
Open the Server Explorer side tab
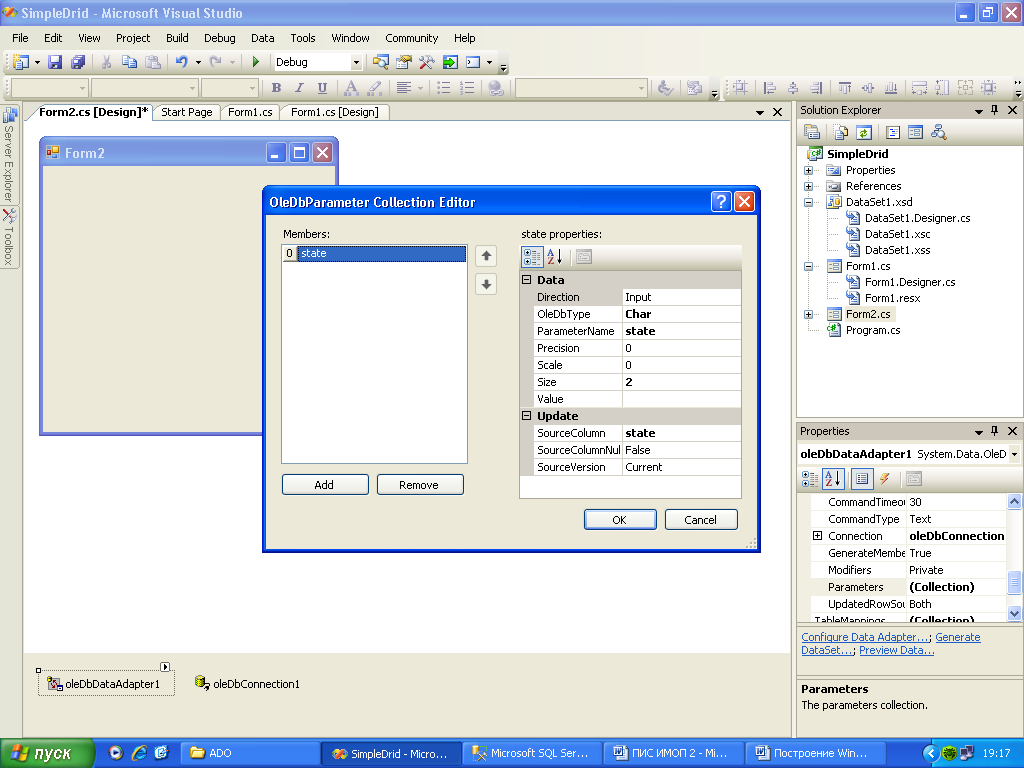click(9, 155)
